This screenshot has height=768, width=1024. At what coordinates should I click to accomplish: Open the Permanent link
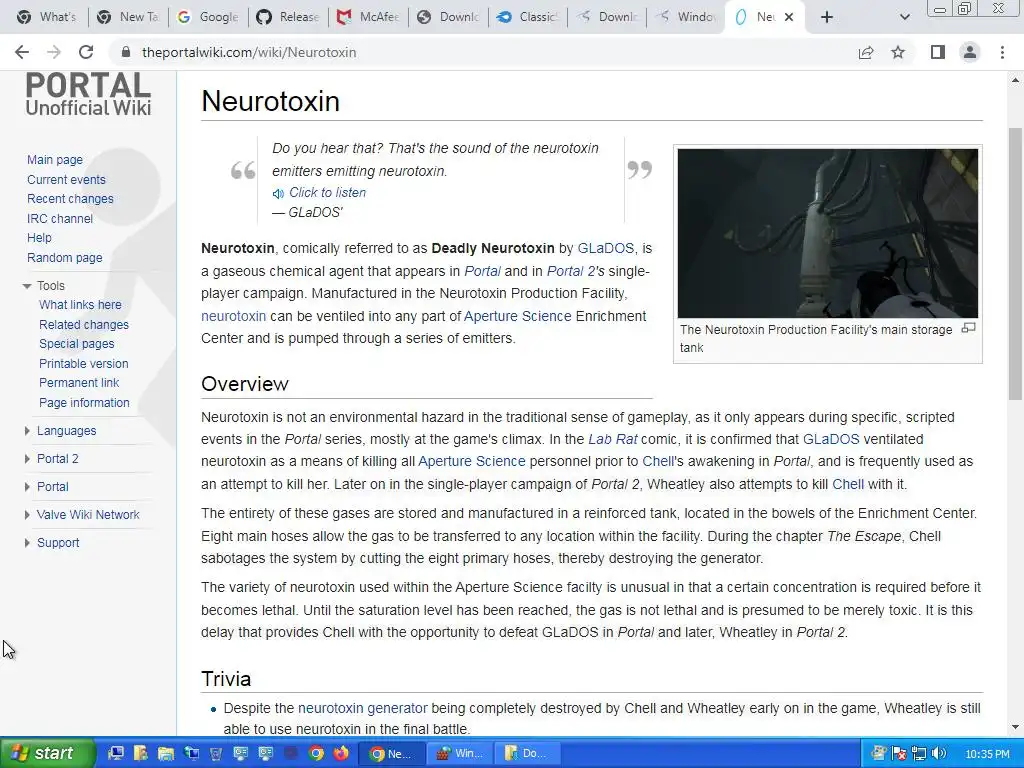pyautogui.click(x=79, y=383)
